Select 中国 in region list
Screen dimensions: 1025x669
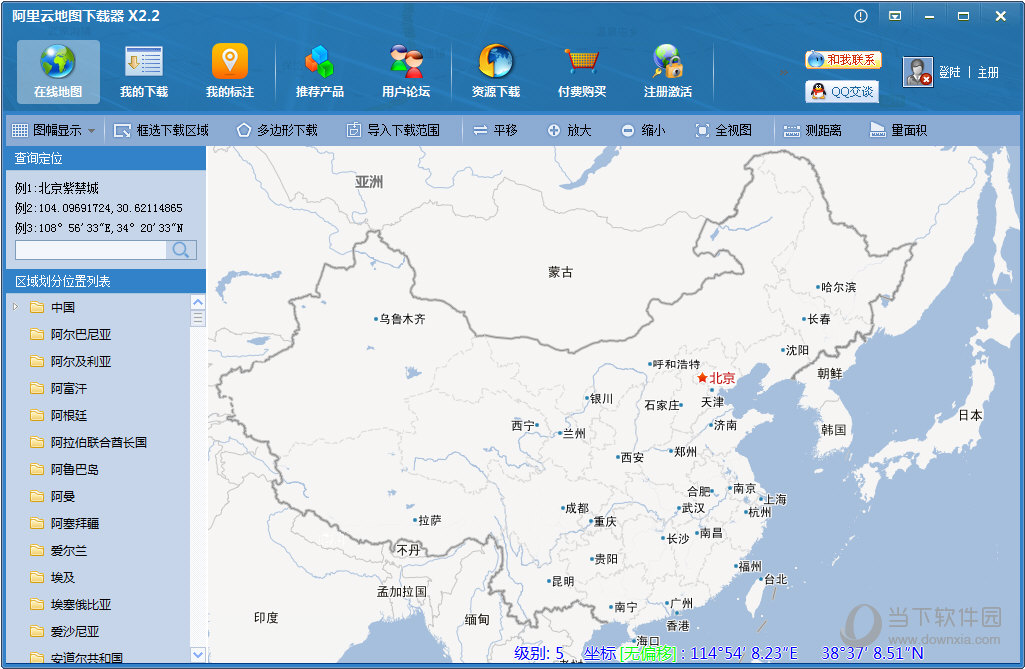(x=63, y=307)
